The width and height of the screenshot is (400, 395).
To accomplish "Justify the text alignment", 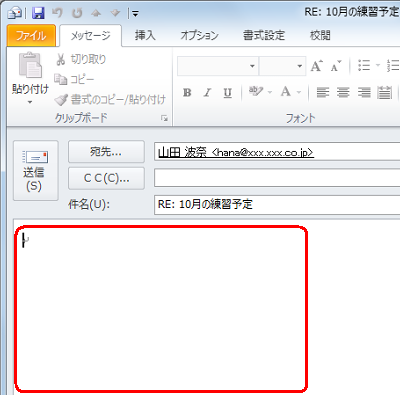I will 384,92.
